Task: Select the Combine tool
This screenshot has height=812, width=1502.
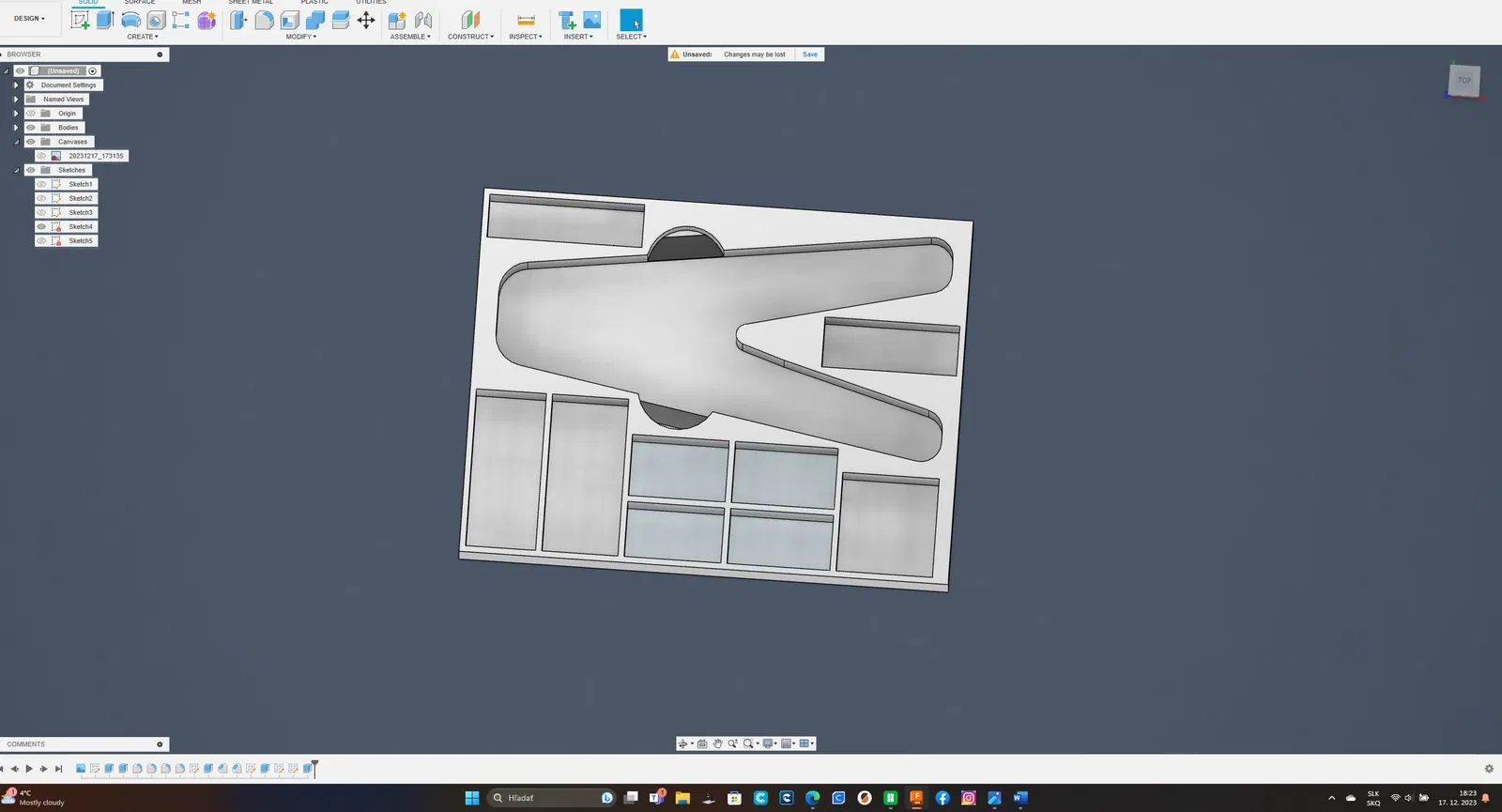Action: point(315,20)
